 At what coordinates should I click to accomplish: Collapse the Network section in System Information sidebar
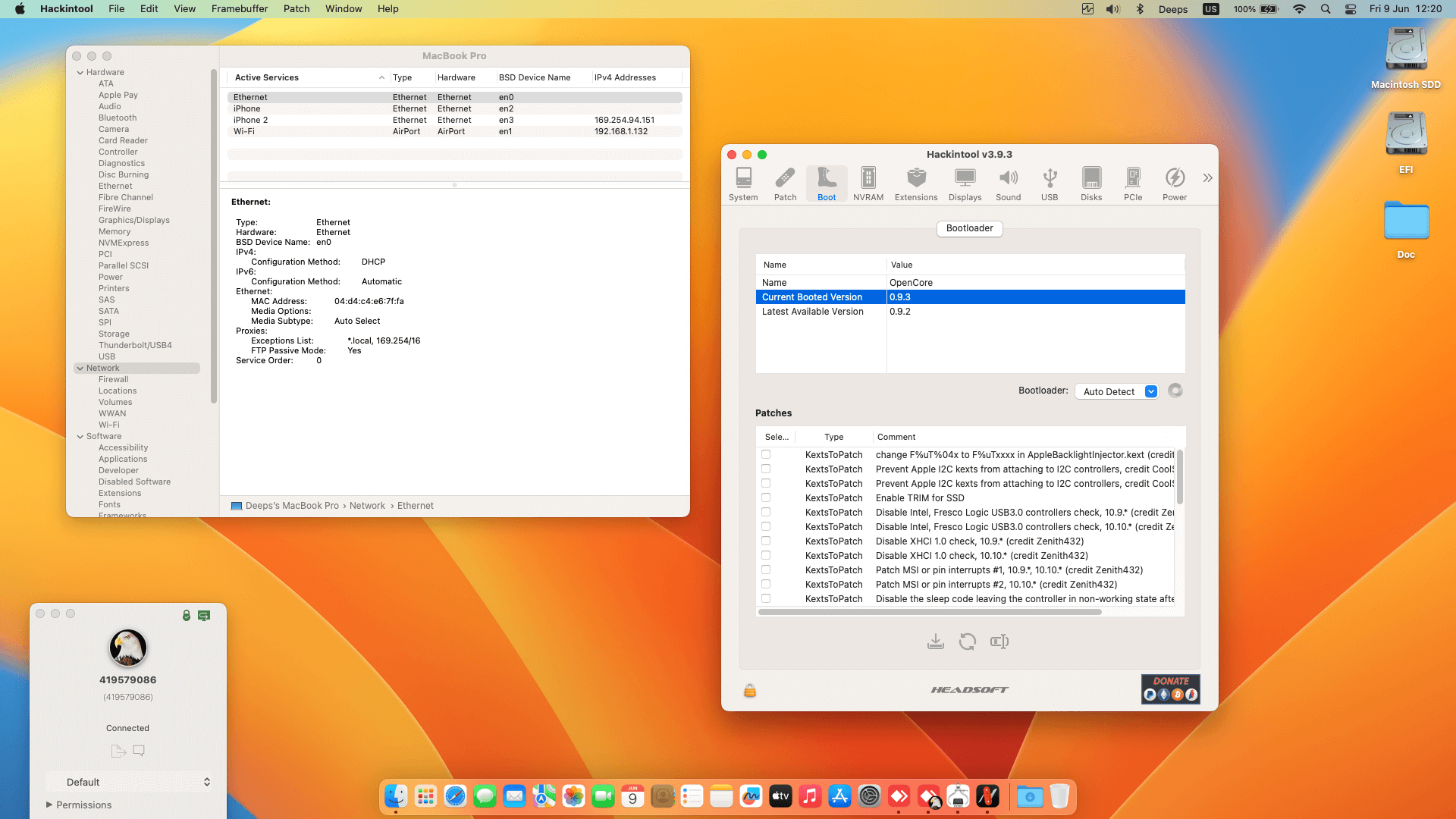[81, 368]
